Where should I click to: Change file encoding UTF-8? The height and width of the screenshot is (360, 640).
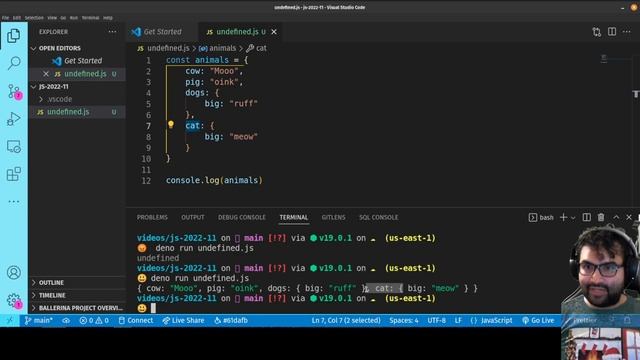(x=436, y=320)
